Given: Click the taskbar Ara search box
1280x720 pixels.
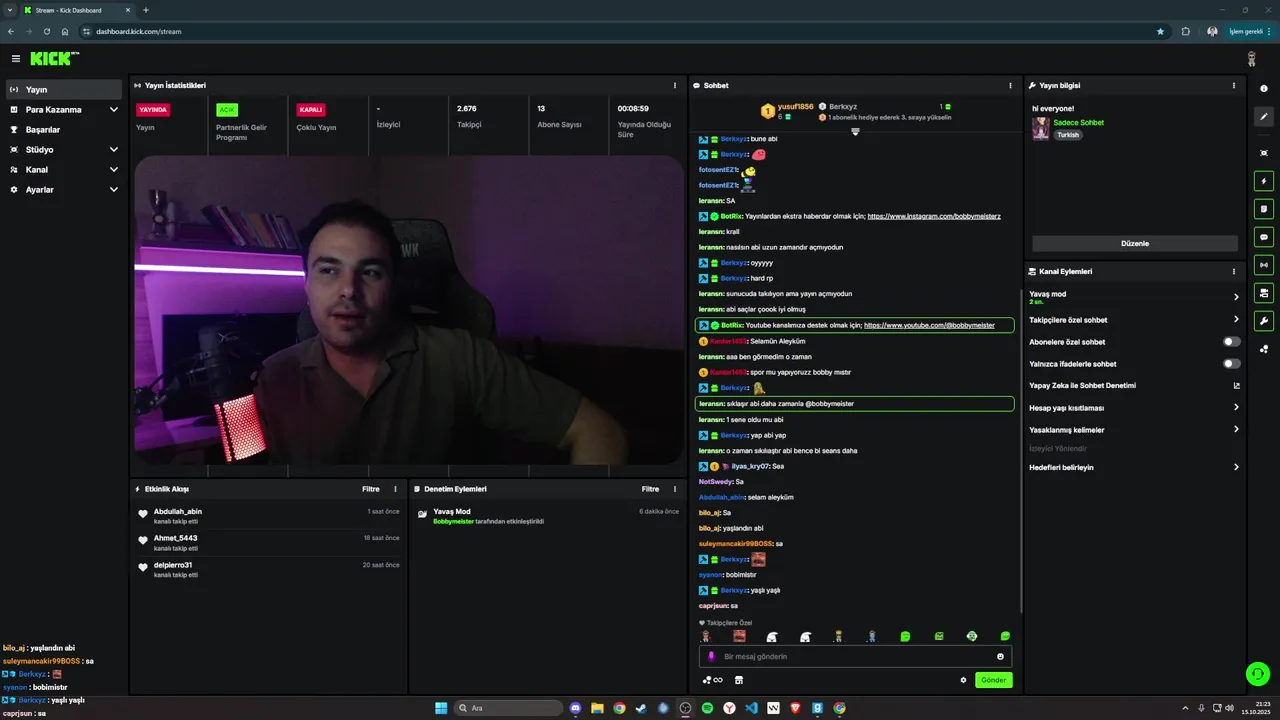Looking at the screenshot, I should coord(509,708).
